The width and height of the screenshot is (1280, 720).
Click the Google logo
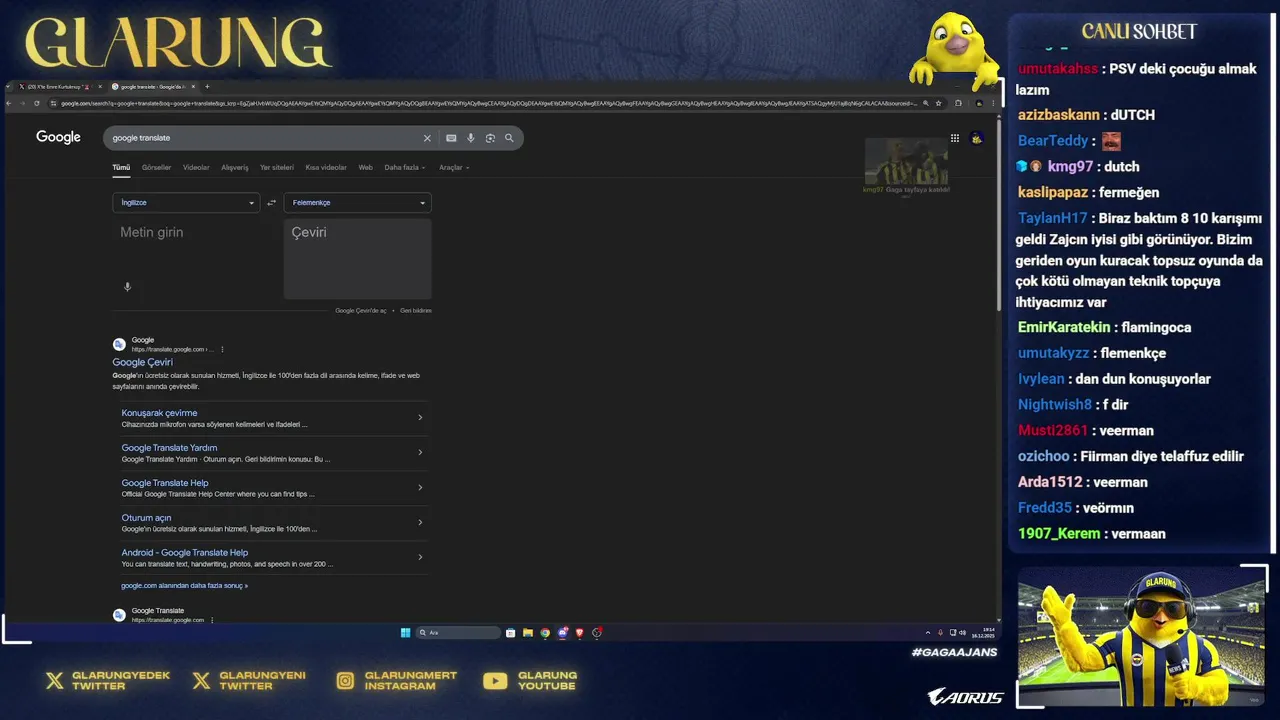pos(58,137)
